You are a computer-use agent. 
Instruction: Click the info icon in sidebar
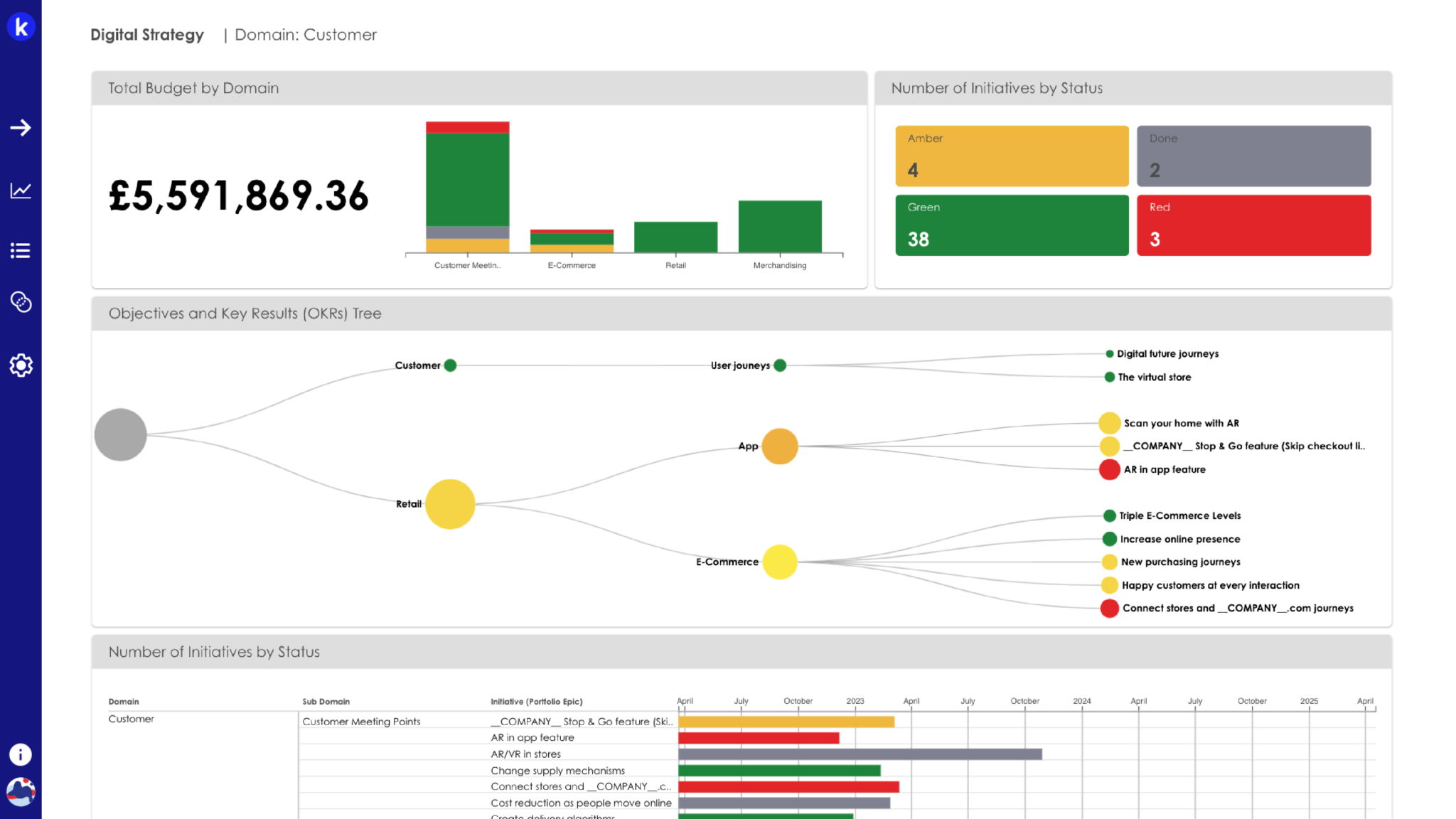21,754
